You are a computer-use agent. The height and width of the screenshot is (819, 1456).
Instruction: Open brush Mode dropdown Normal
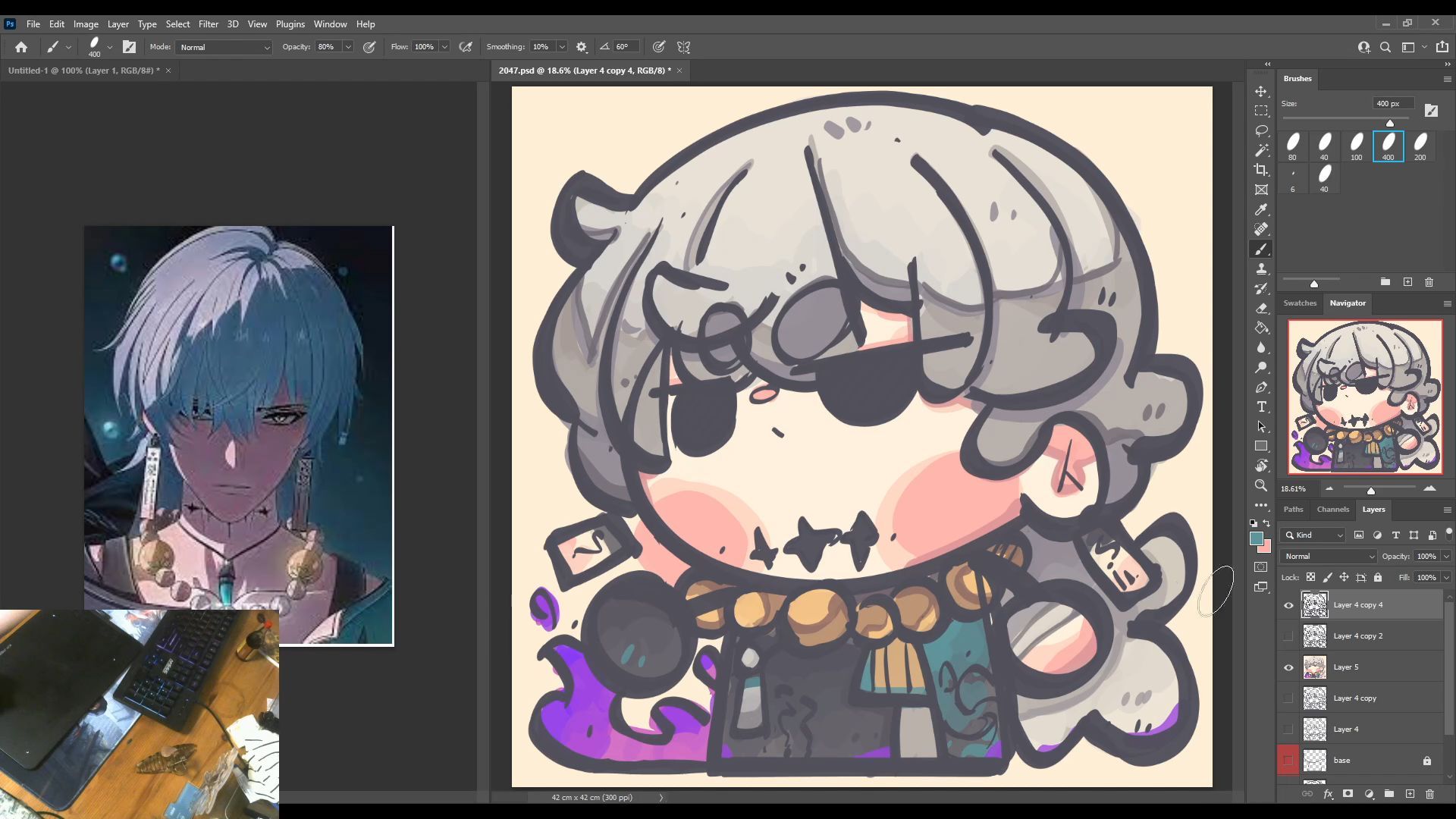point(224,47)
